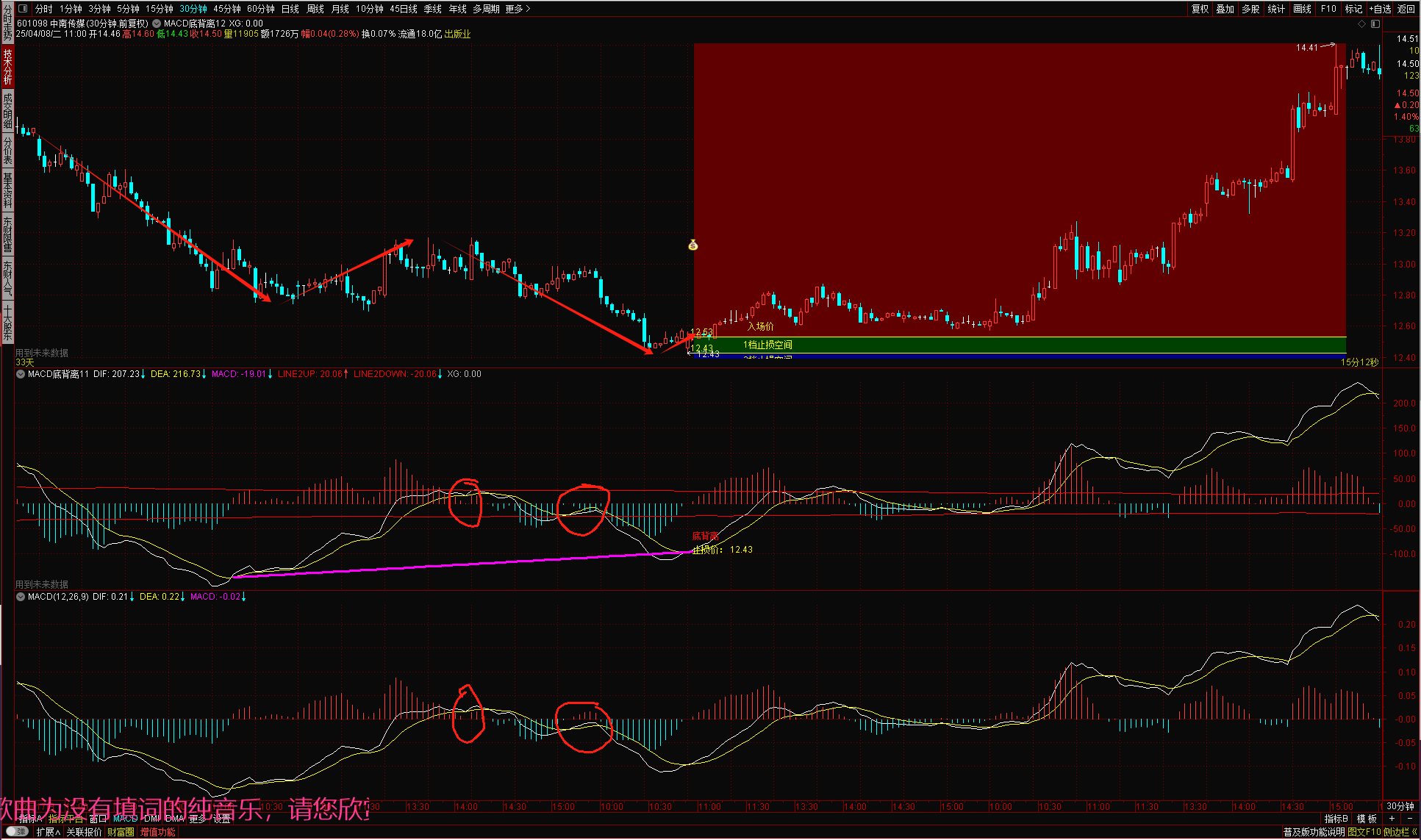
Task: Click the window layout icon at top-left
Action: click(22, 9)
